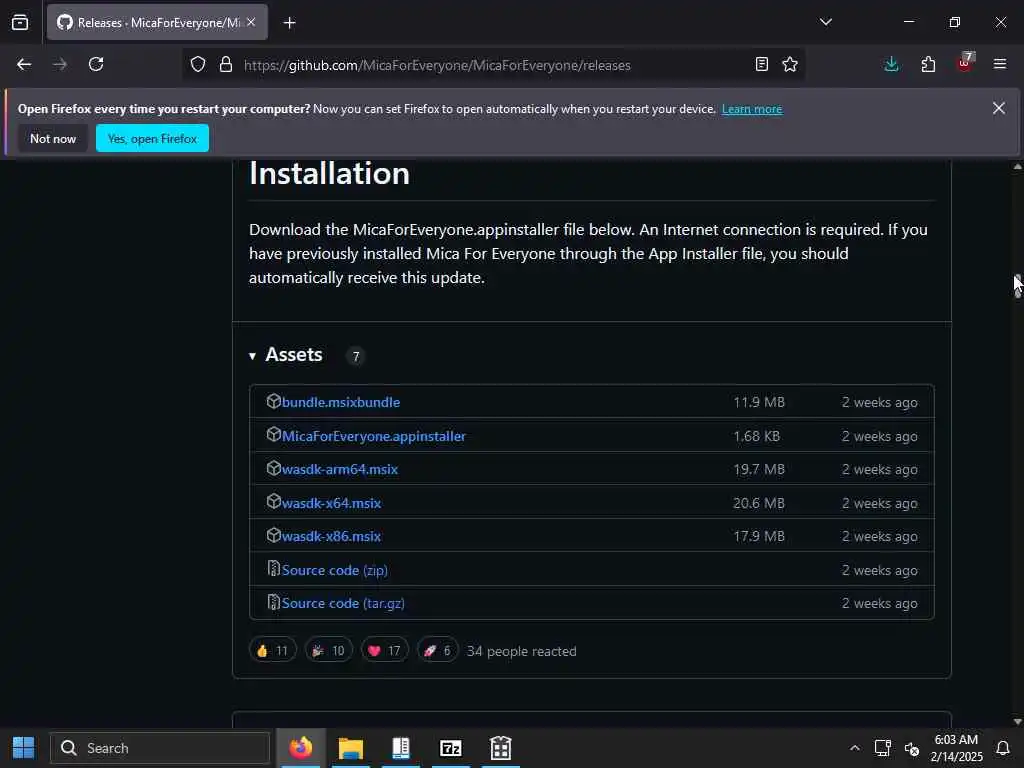The image size is (1024, 768).
Task: Open a new browser tab
Action: [289, 23]
